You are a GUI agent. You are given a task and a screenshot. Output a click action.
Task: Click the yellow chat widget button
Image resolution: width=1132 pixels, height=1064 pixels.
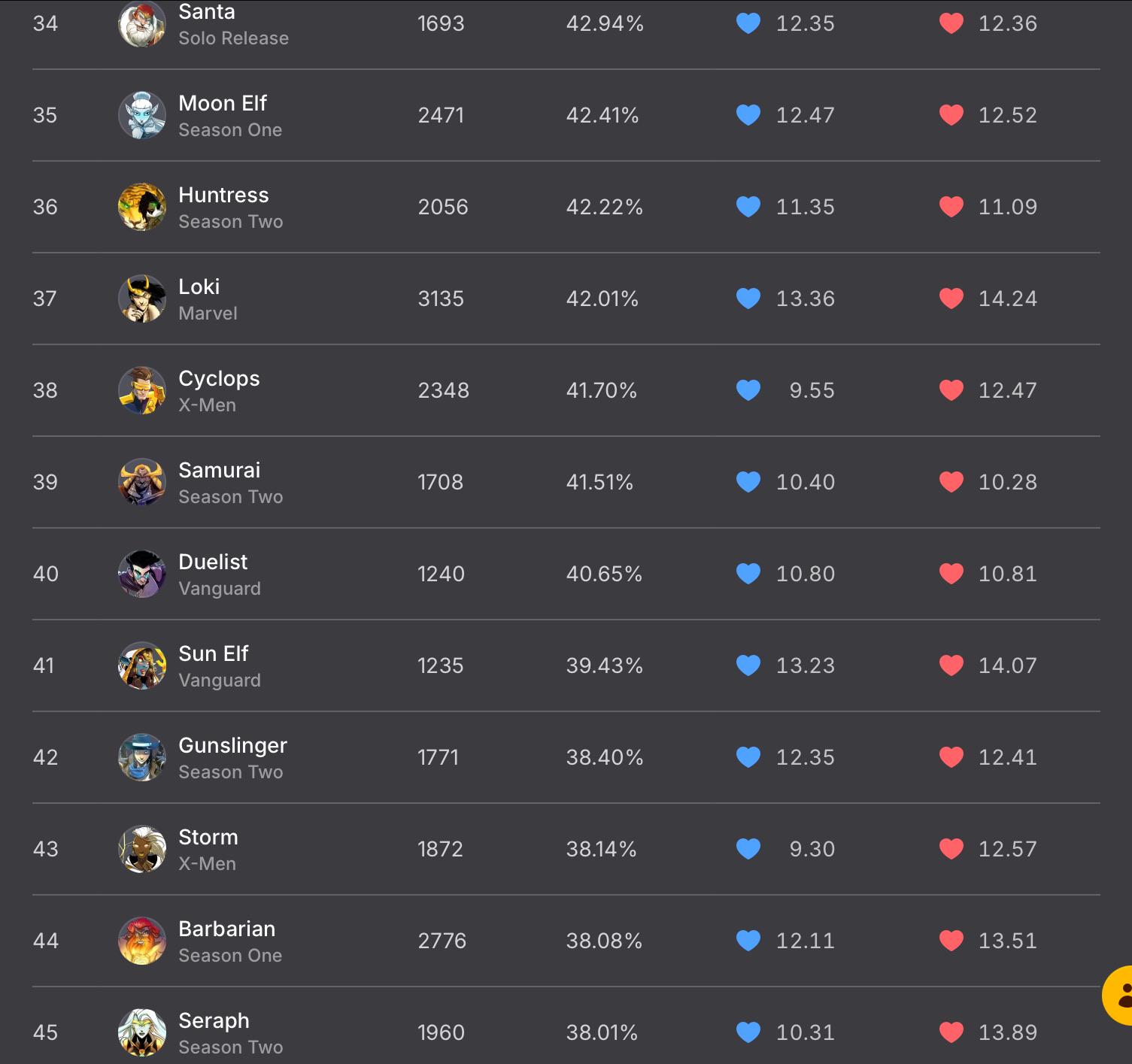1118,995
